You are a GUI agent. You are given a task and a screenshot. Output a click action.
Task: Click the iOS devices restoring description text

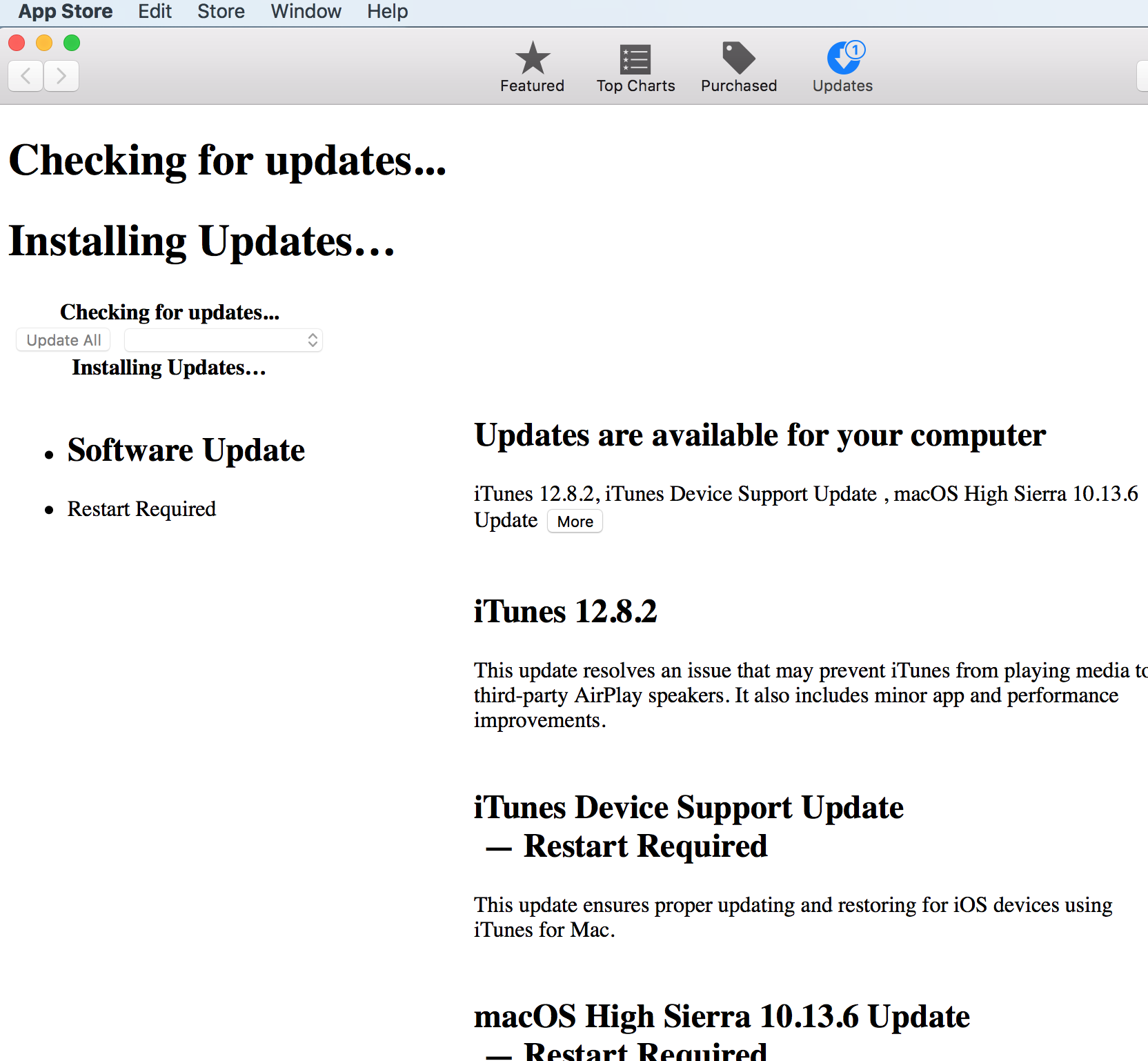tap(793, 918)
